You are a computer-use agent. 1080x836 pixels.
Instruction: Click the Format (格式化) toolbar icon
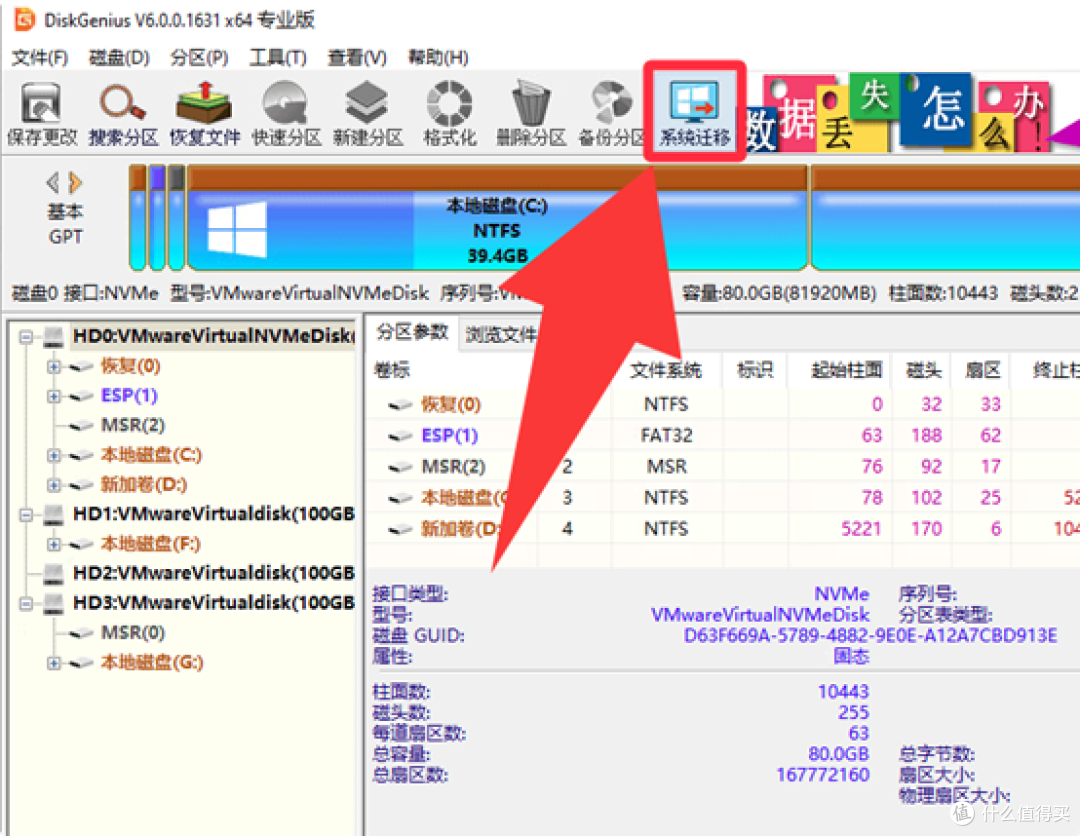[x=449, y=114]
